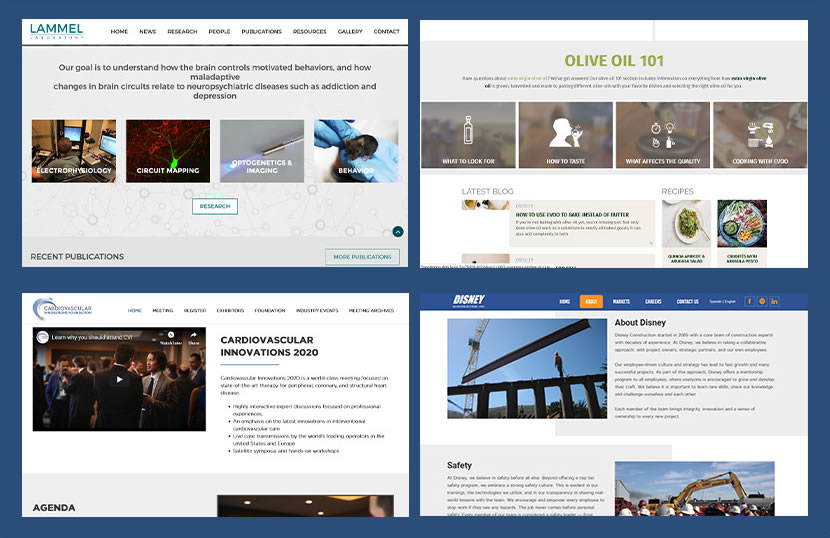Image resolution: width=830 pixels, height=538 pixels.
Task: Open the Circuit Mapping research tile
Action: (x=168, y=151)
